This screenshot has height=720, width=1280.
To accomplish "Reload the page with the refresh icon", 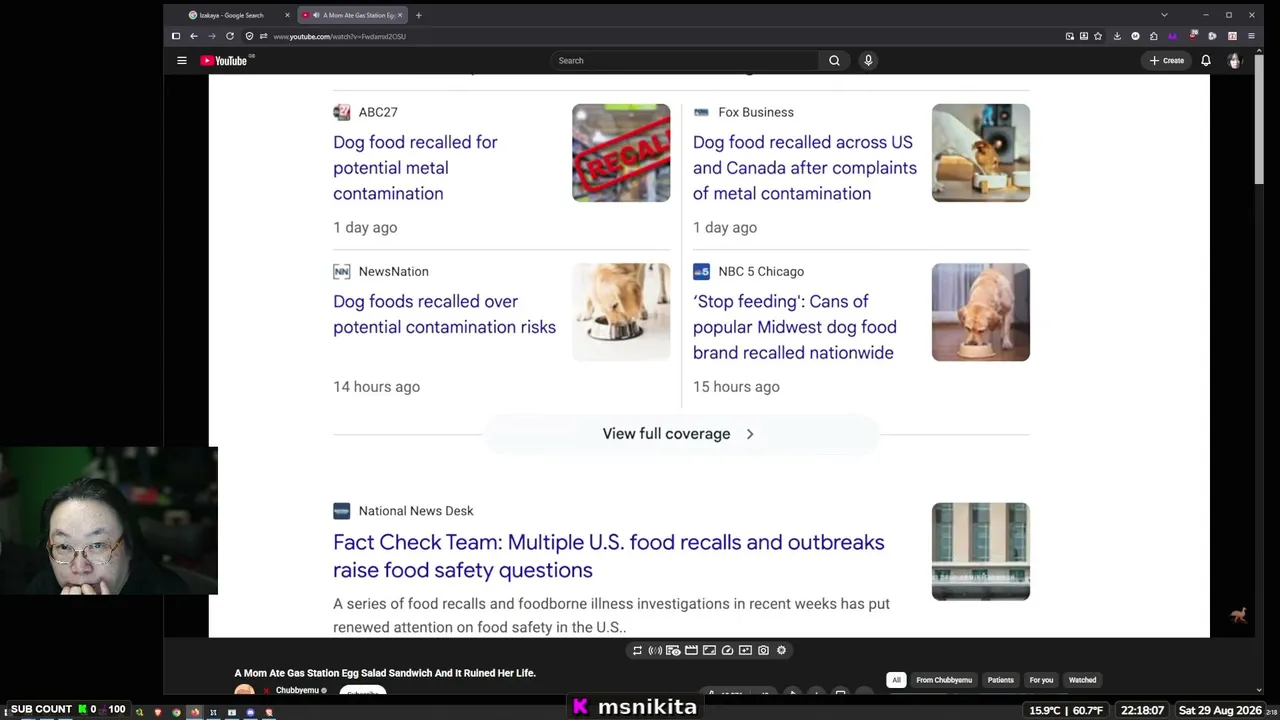I will click(230, 36).
